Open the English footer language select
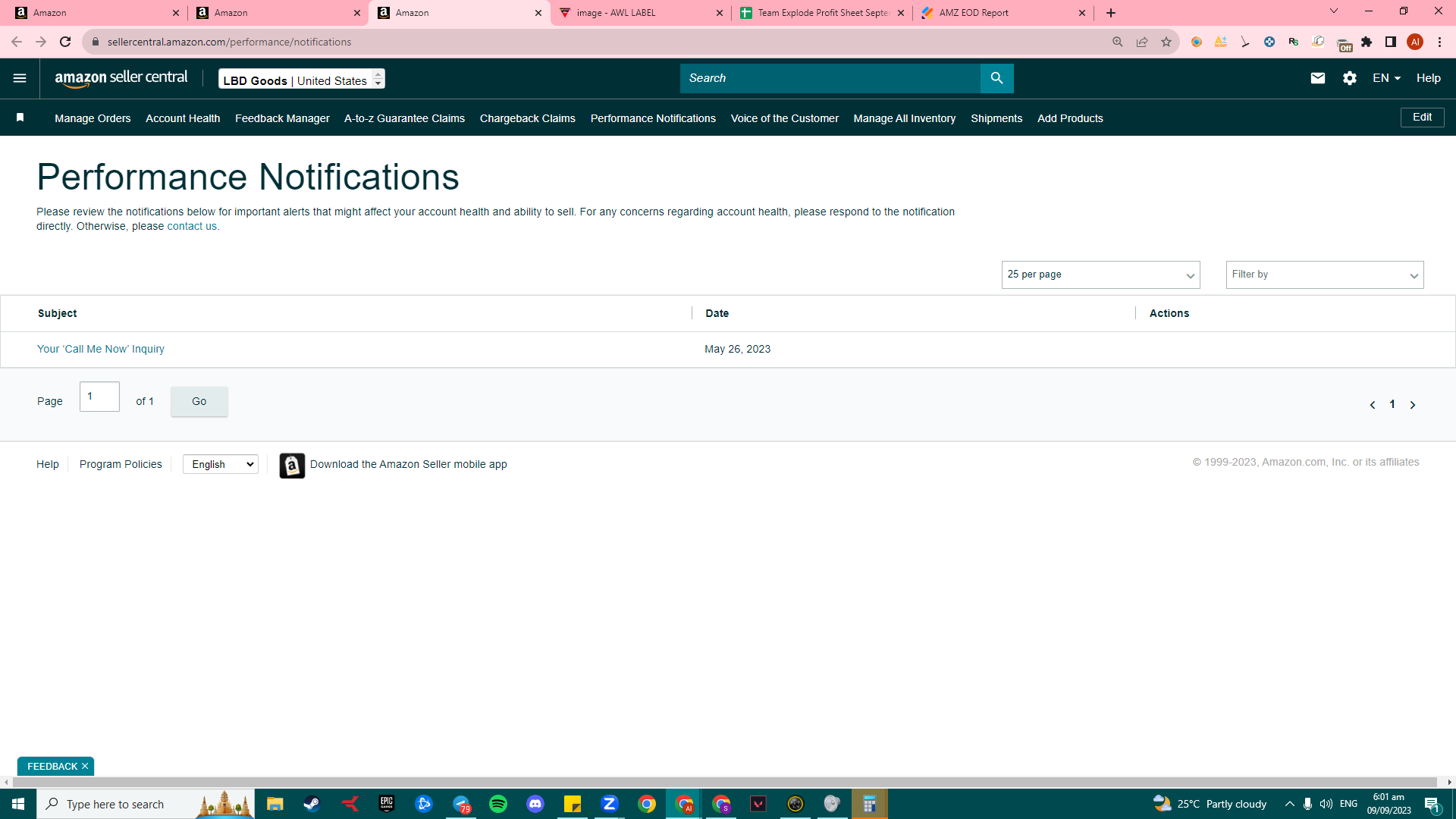1456x819 pixels. pos(221,464)
